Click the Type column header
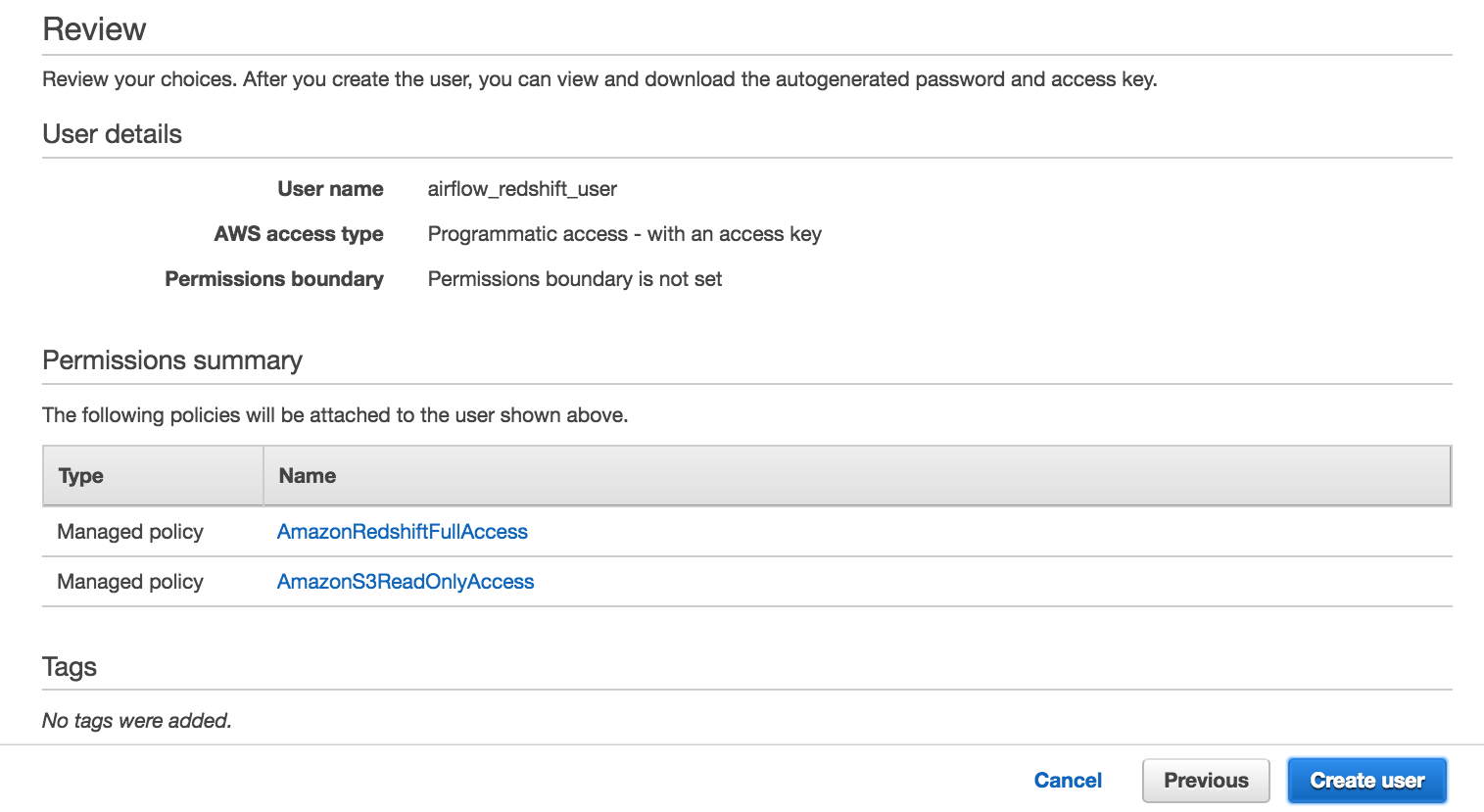Image resolution: width=1484 pixels, height=812 pixels. [x=80, y=475]
